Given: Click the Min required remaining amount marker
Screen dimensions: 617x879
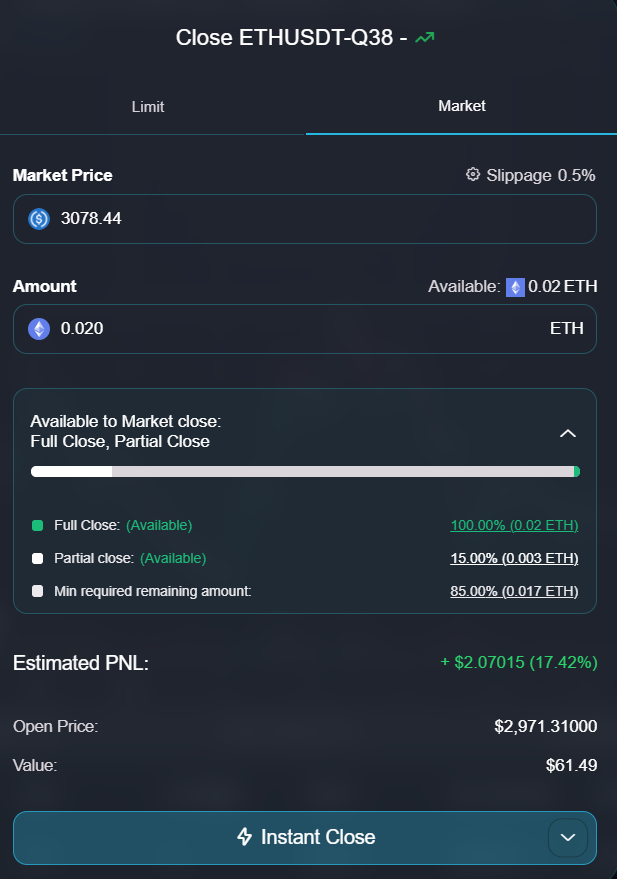Looking at the screenshot, I should [37, 590].
